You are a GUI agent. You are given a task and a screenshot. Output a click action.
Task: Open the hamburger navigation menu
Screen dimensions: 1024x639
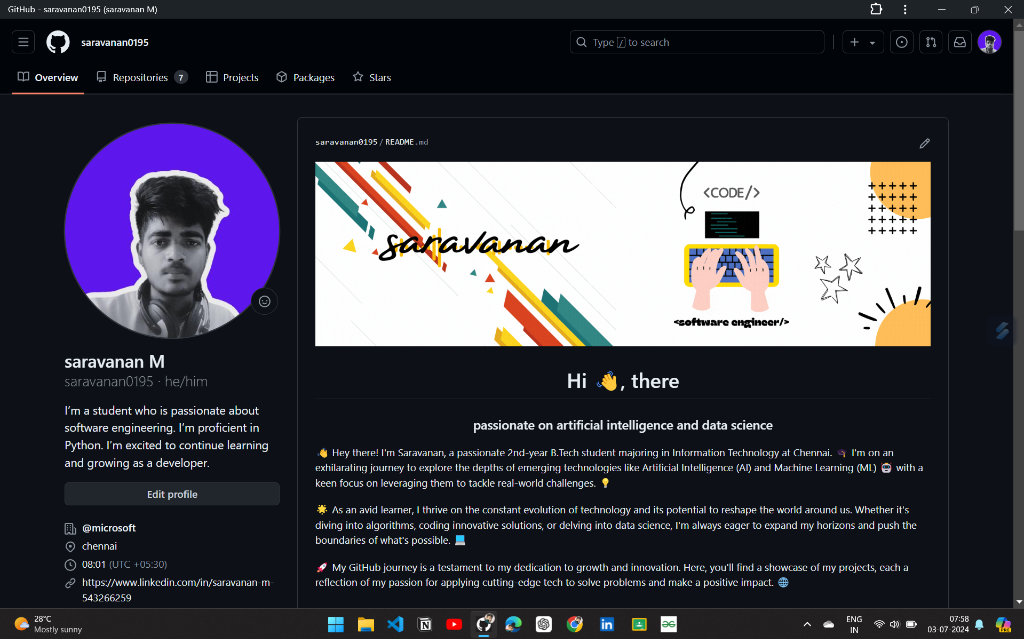click(x=24, y=42)
